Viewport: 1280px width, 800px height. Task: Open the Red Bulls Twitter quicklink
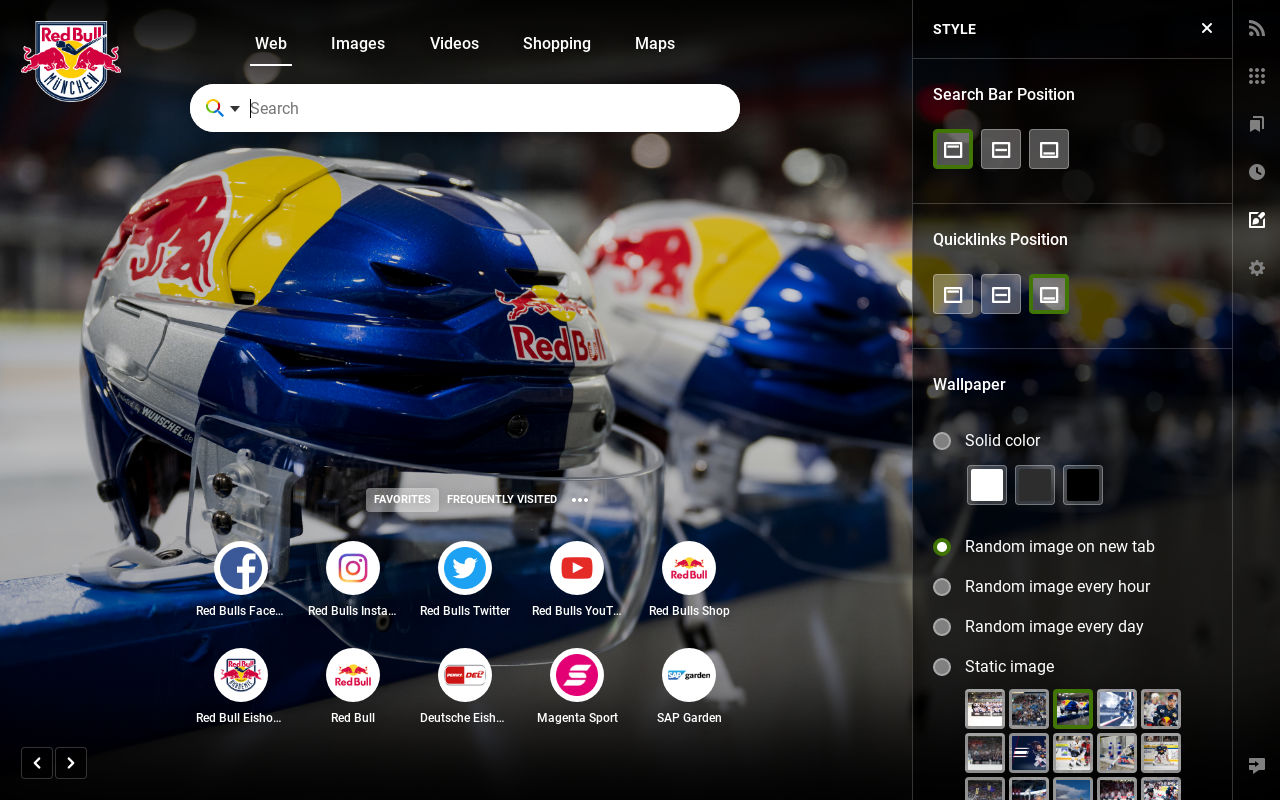click(x=465, y=568)
